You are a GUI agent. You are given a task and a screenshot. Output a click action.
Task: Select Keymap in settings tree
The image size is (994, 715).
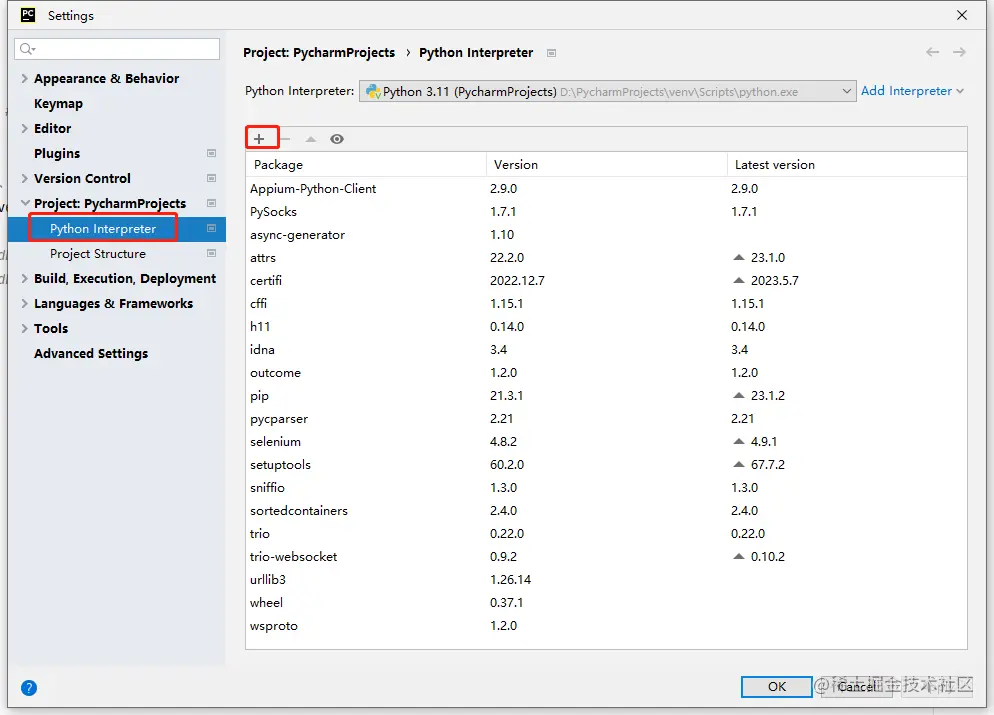pos(58,103)
